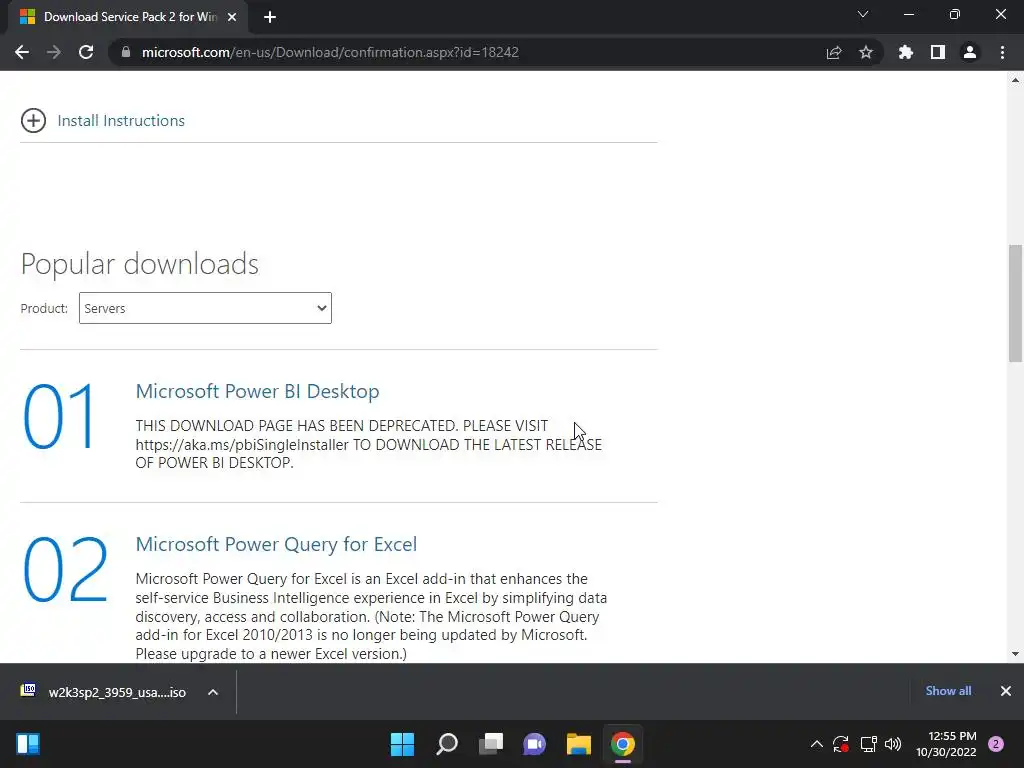Screen dimensions: 1024x768
Task: Show all downloads
Action: coord(948,691)
